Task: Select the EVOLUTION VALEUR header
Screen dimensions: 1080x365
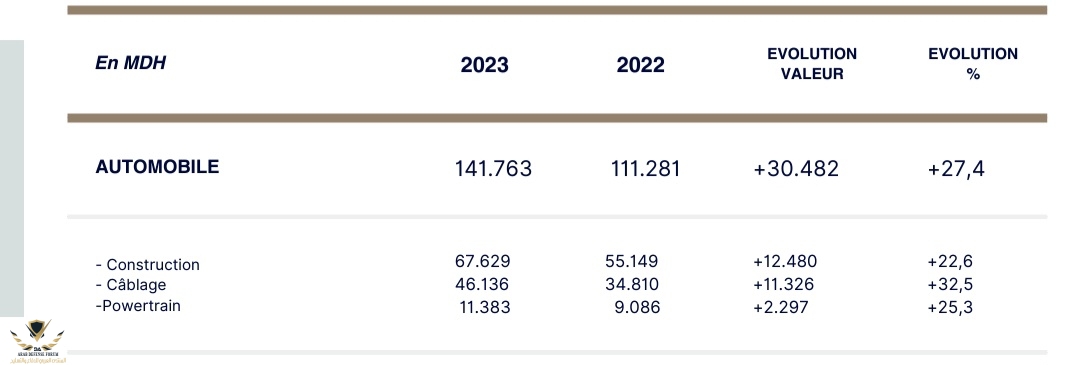Action: (812, 64)
